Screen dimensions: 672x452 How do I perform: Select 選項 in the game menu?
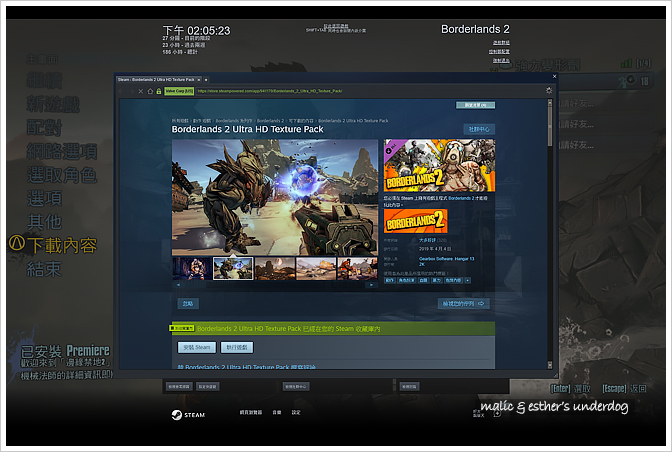(x=45, y=198)
